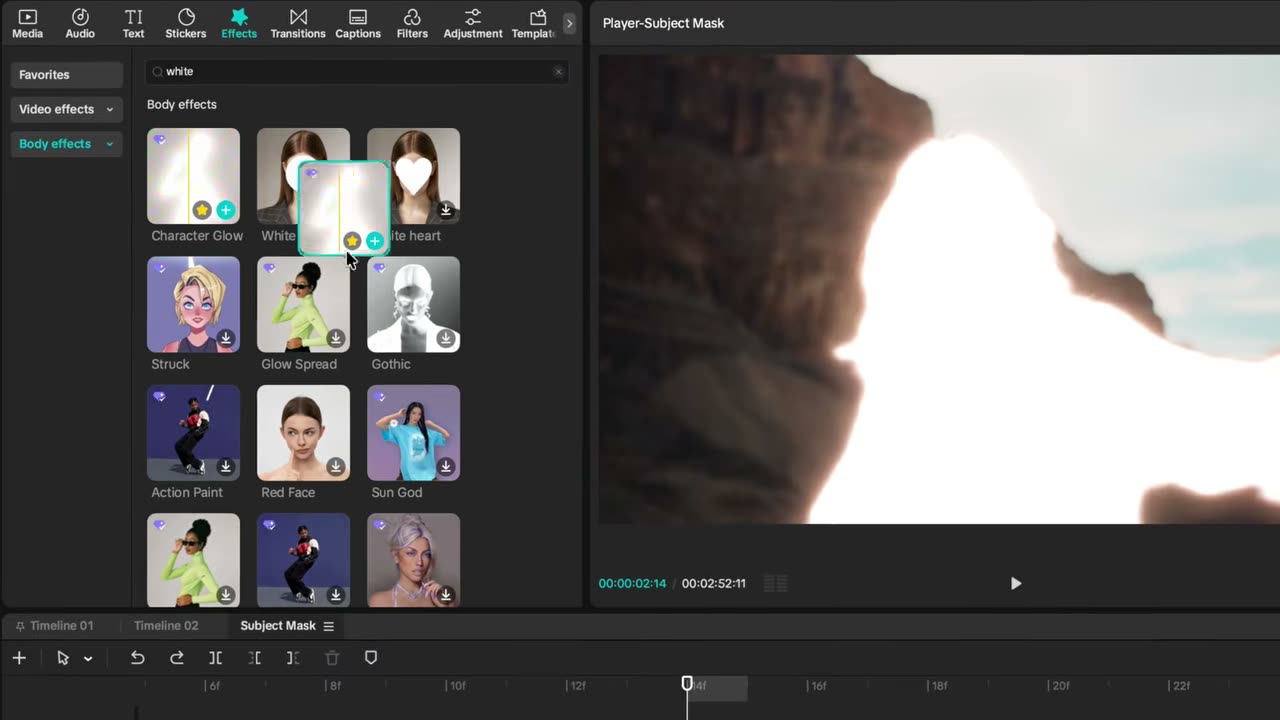
Task: Click the Delete left trim tool
Action: click(255, 658)
